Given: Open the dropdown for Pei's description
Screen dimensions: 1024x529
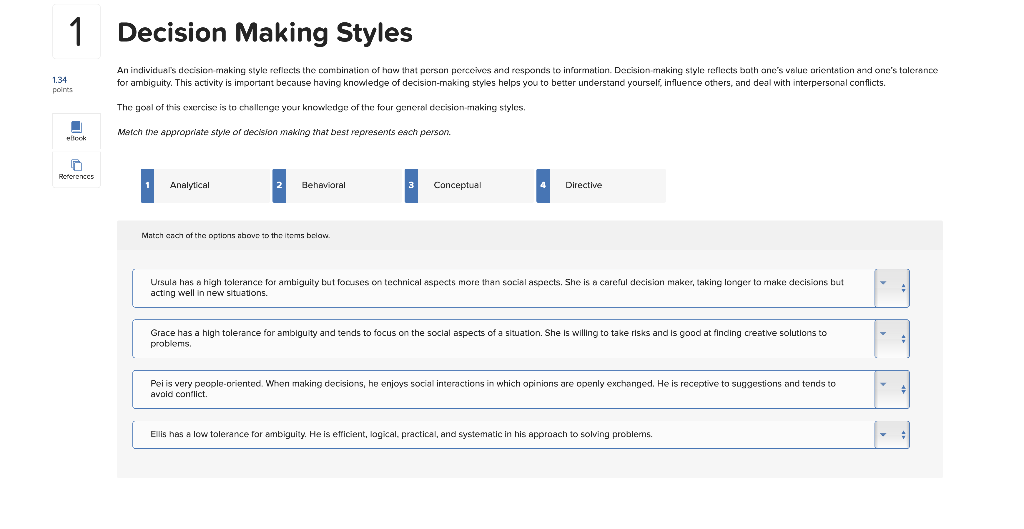Looking at the screenshot, I should [892, 389].
